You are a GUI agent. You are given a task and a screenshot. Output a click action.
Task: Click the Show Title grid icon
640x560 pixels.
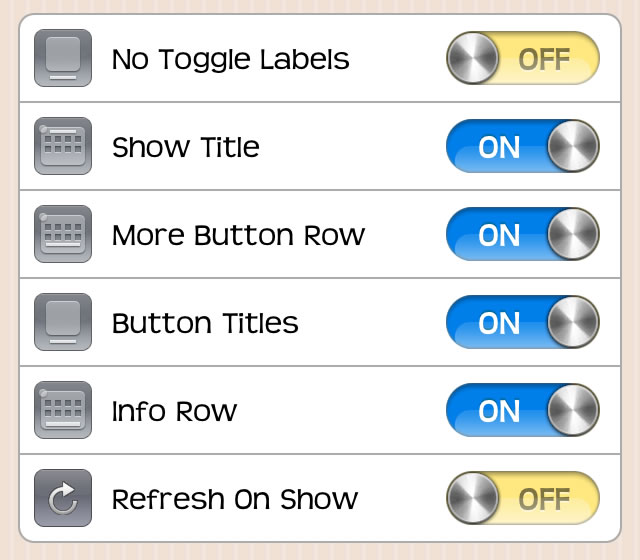tap(63, 146)
